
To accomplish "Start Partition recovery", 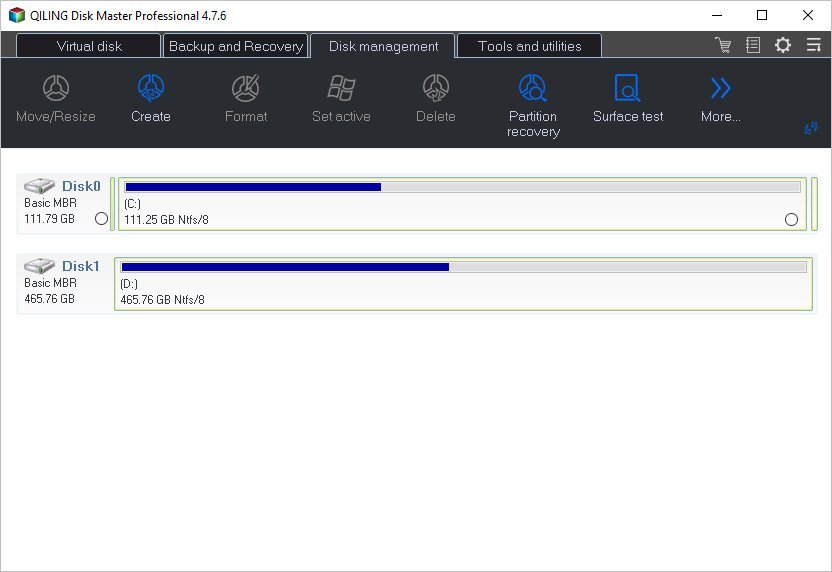I will (x=533, y=105).
